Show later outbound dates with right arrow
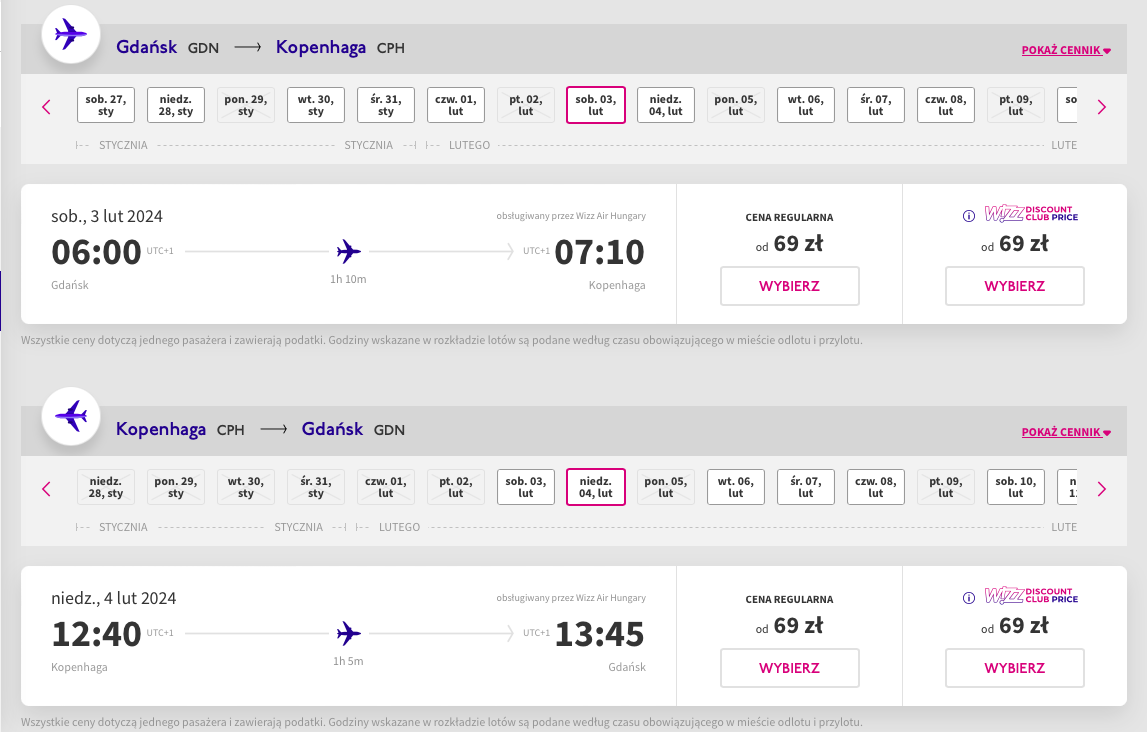This screenshot has width=1147, height=732. (1102, 107)
